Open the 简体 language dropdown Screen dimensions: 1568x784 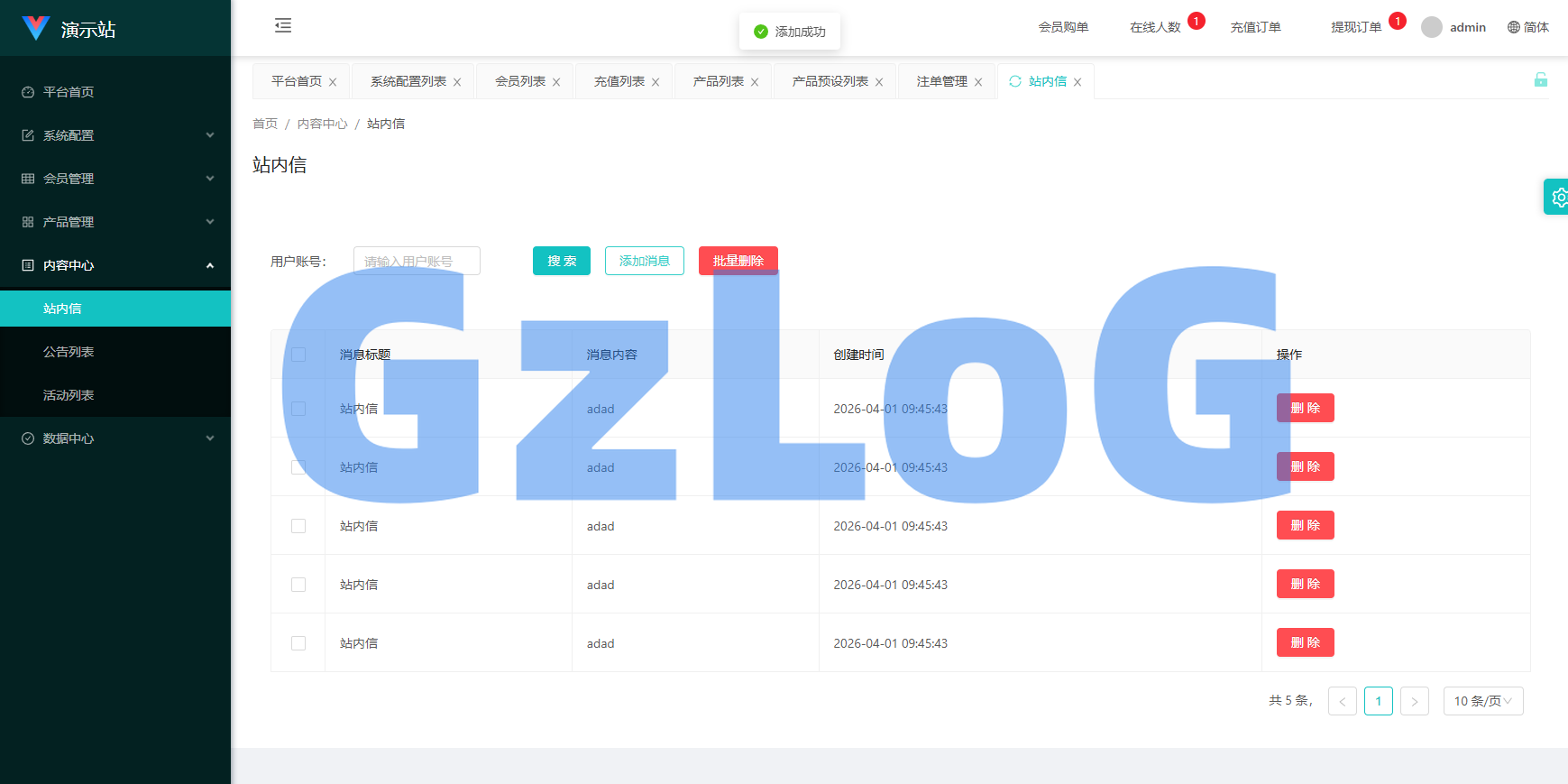click(x=1528, y=27)
